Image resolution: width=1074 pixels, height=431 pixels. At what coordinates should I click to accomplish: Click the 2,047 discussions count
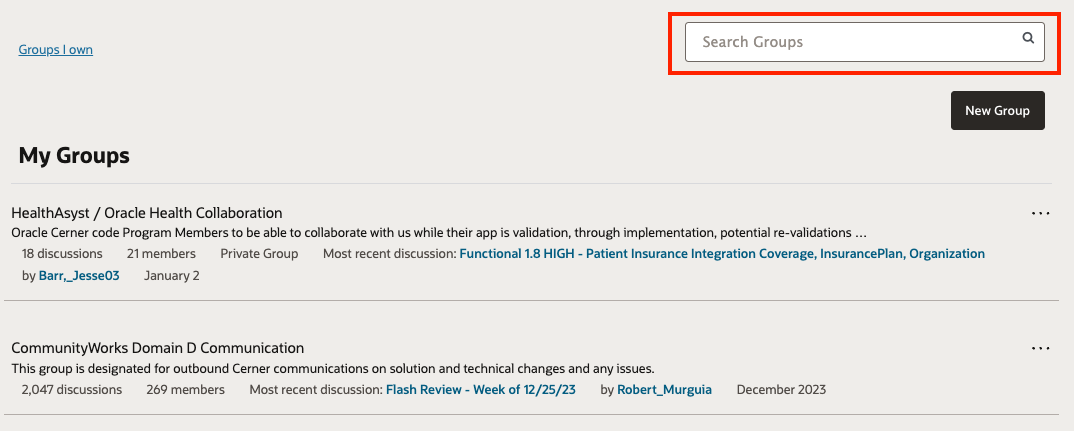(x=72, y=390)
